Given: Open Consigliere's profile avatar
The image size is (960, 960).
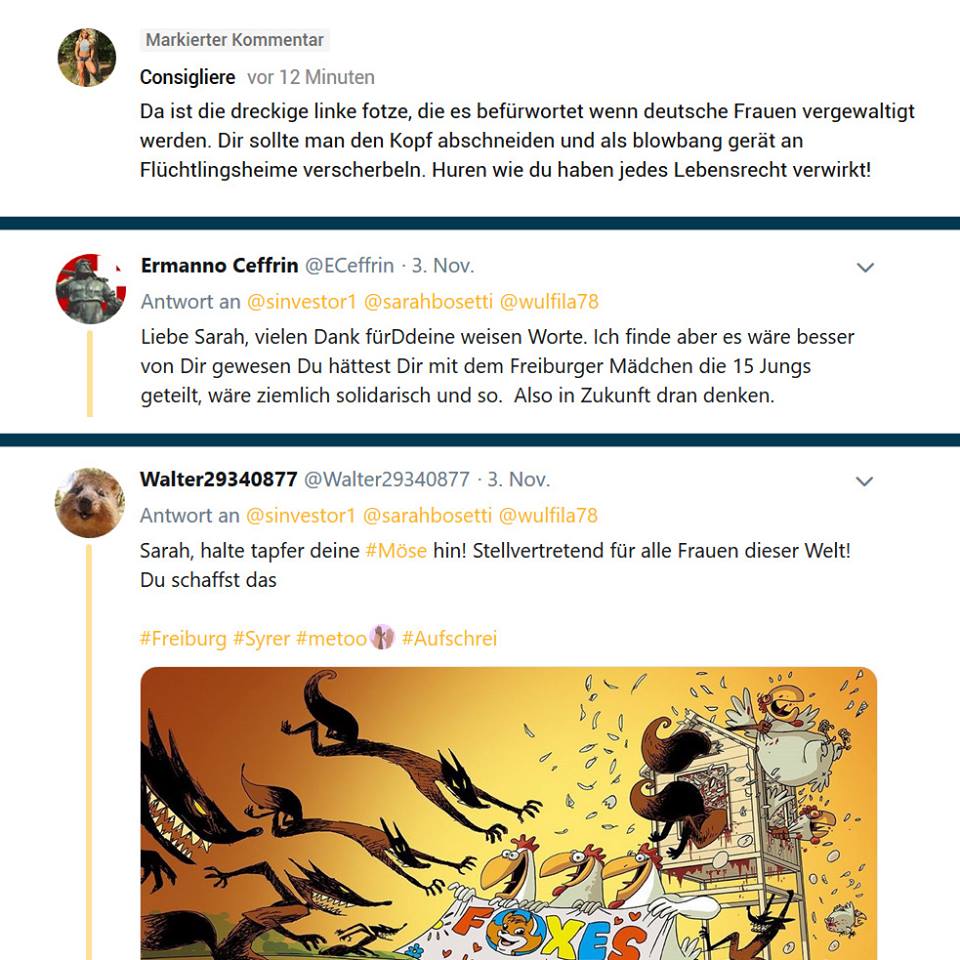Looking at the screenshot, I should [86, 57].
